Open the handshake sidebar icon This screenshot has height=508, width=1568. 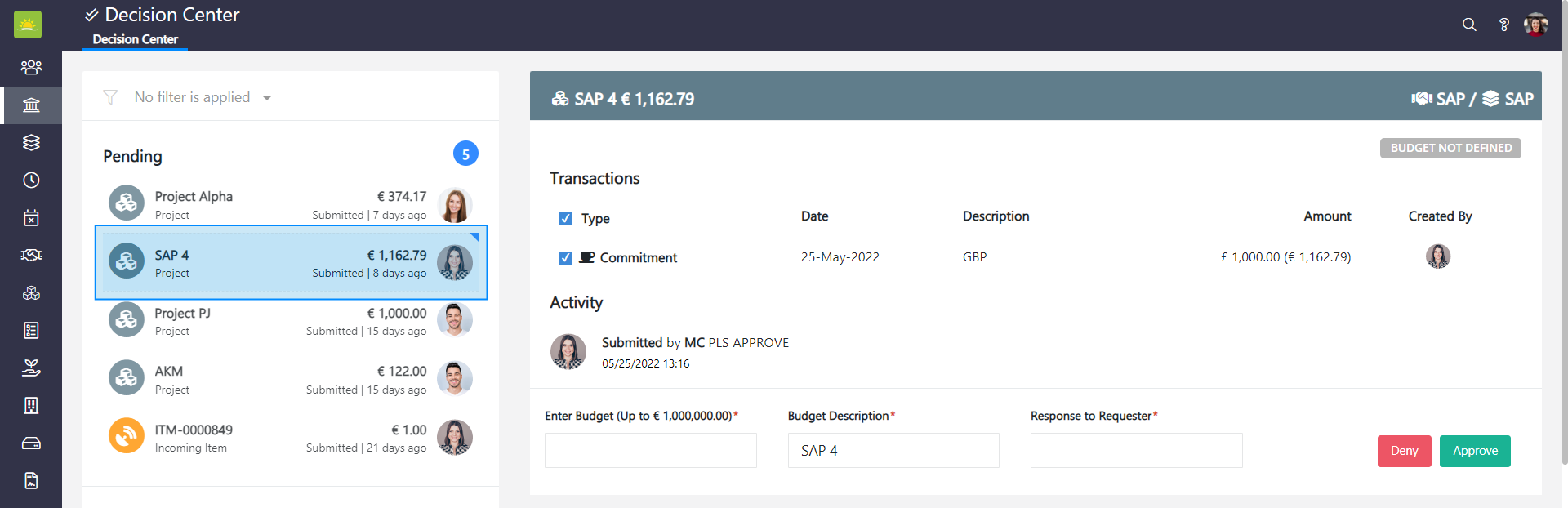pos(31,255)
